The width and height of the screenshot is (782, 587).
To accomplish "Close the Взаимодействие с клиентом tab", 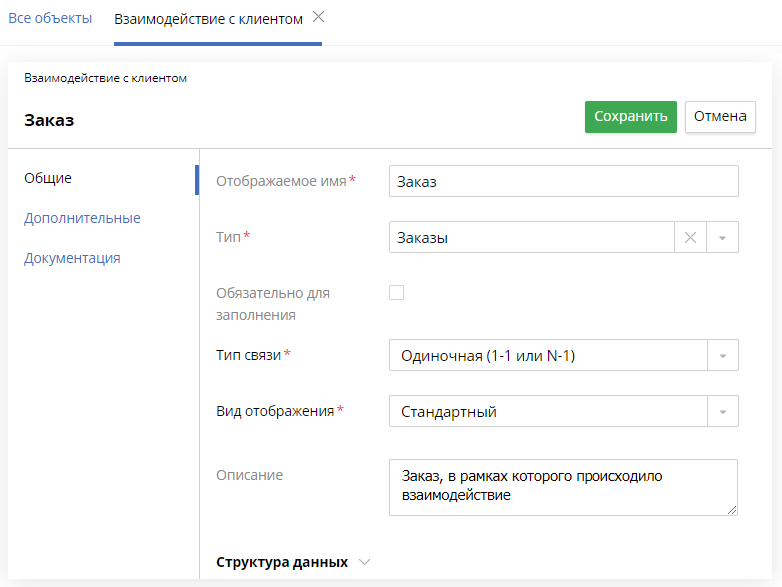I will click(x=318, y=17).
